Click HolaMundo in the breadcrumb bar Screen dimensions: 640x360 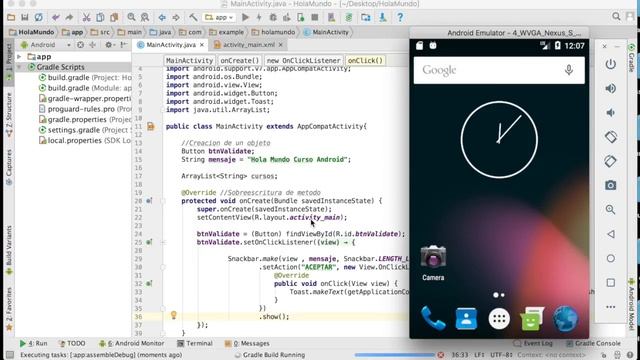(x=32, y=32)
